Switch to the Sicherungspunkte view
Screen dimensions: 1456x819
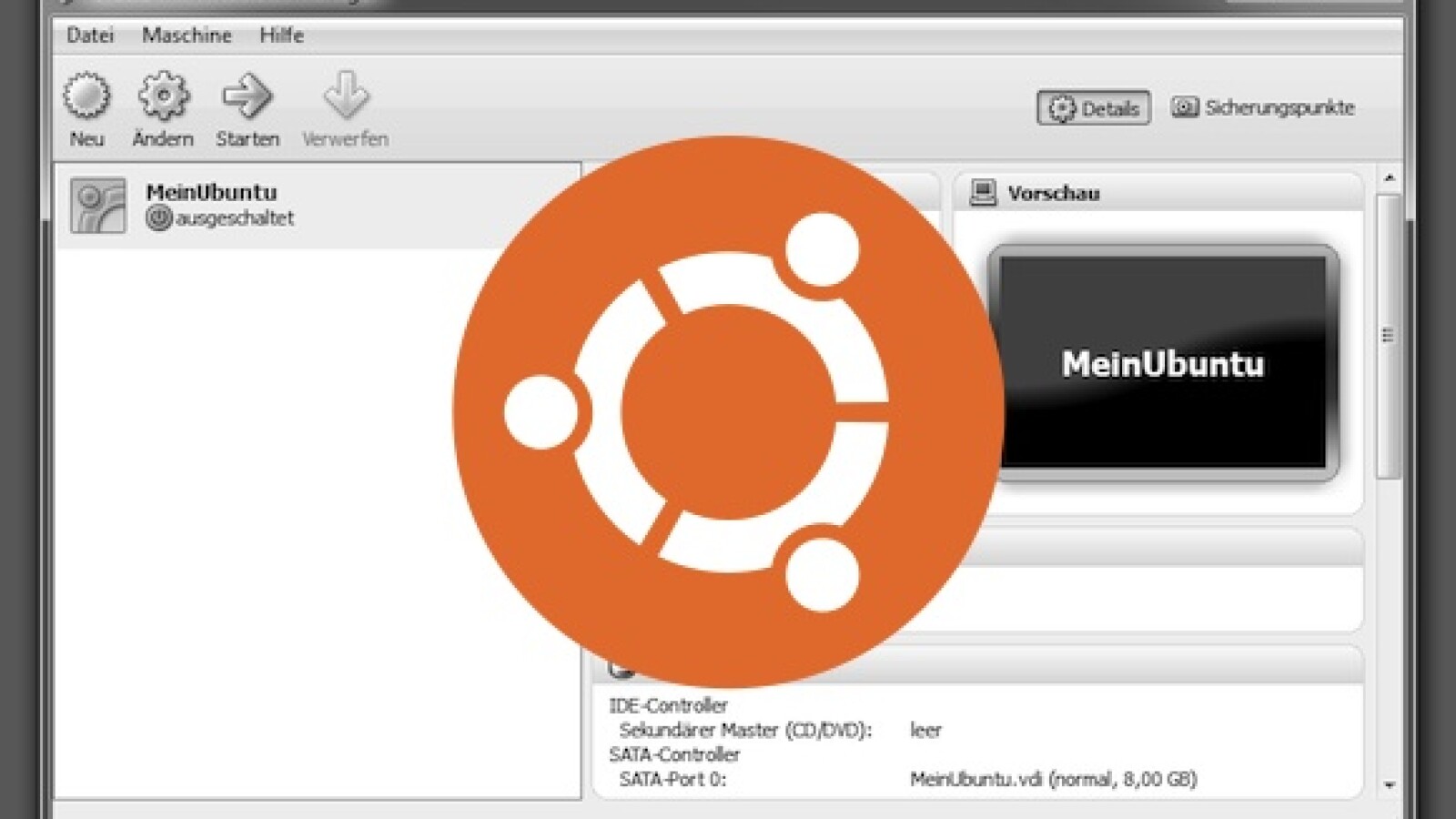coord(1263,108)
